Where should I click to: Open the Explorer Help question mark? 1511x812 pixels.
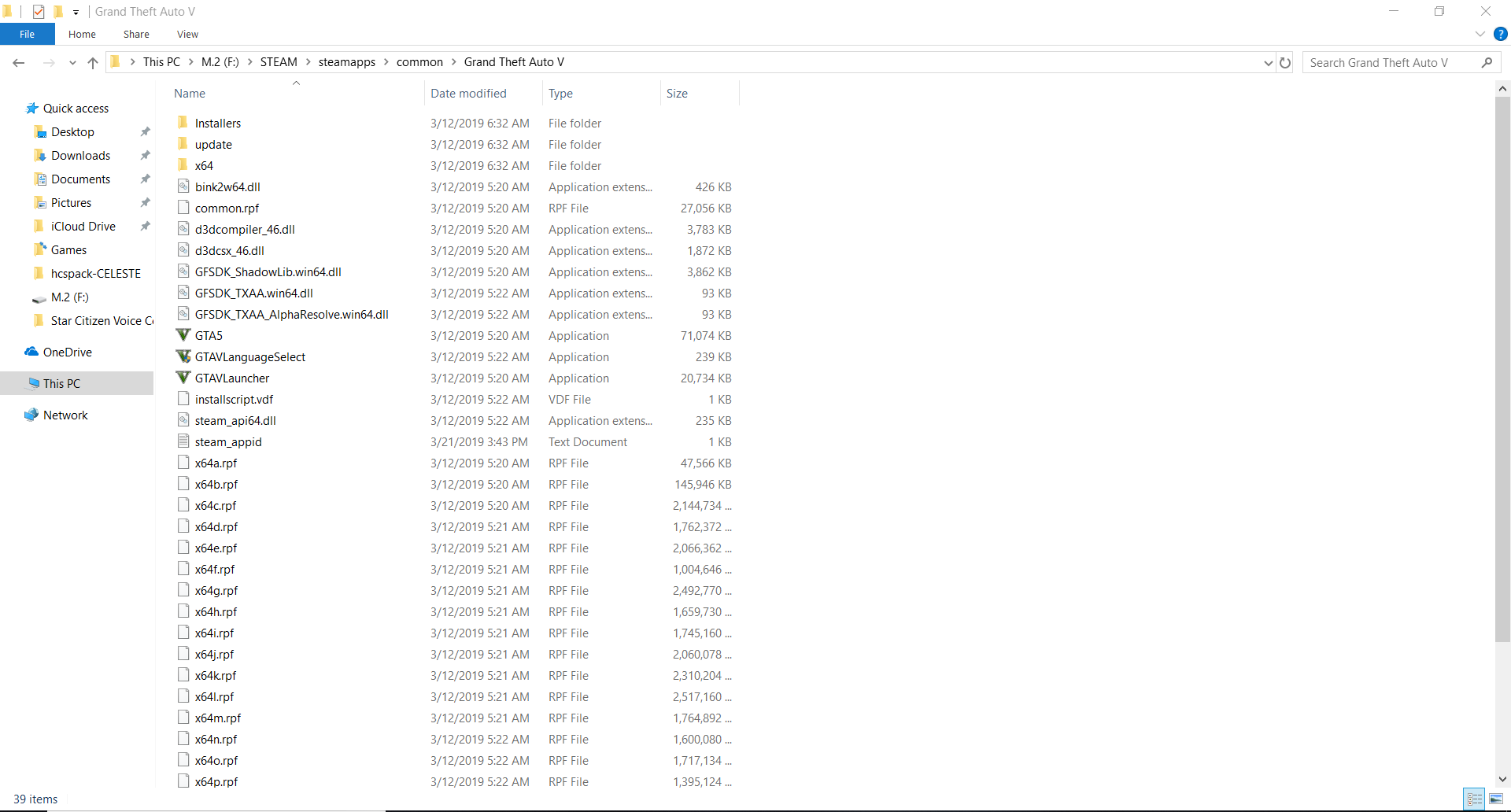1501,34
